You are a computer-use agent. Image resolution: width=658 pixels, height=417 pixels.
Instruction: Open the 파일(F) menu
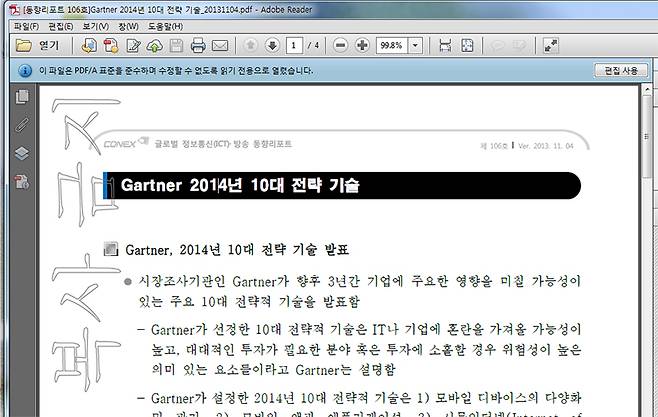[x=26, y=26]
